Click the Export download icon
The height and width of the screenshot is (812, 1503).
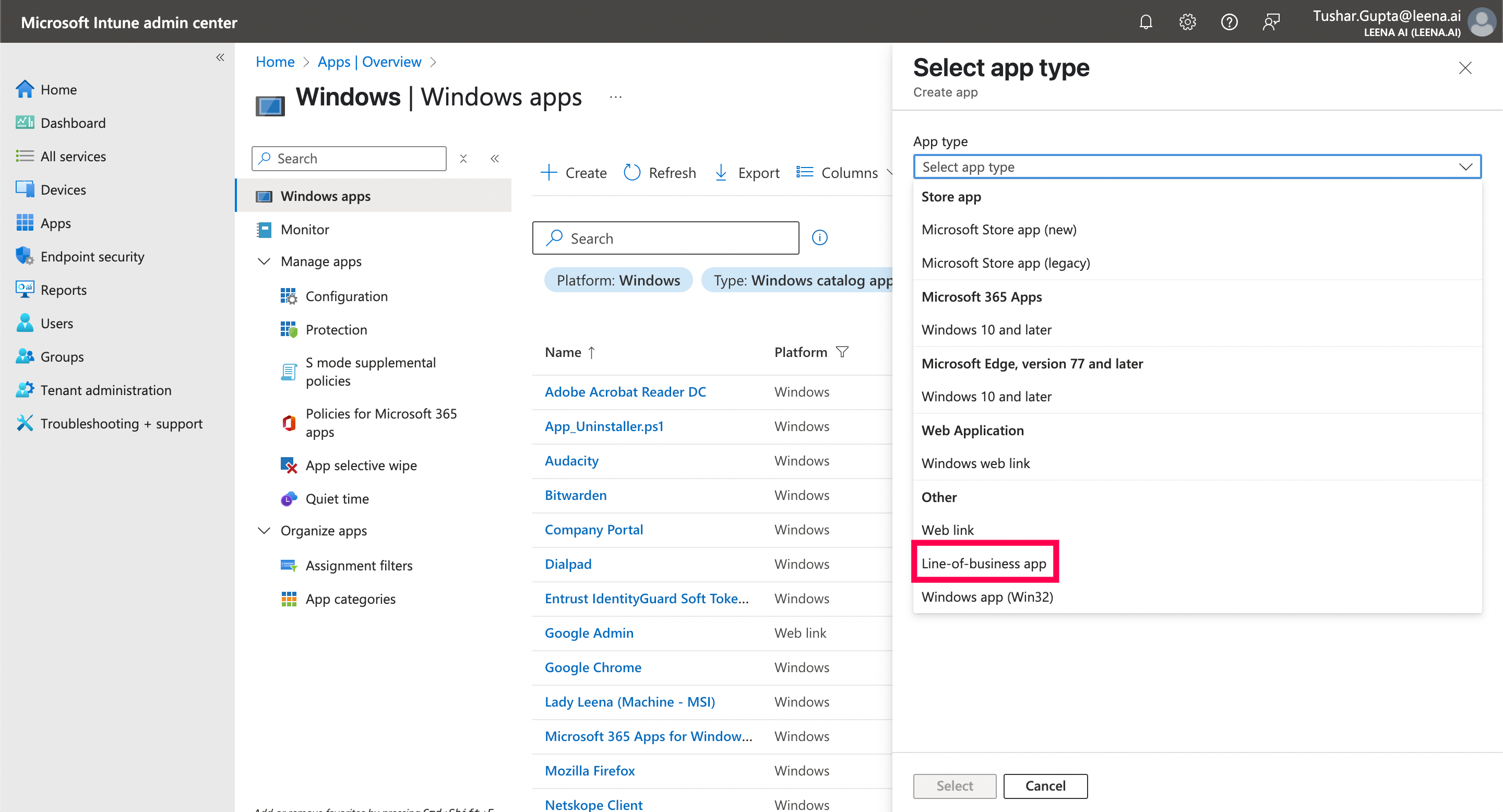pyautogui.click(x=721, y=173)
